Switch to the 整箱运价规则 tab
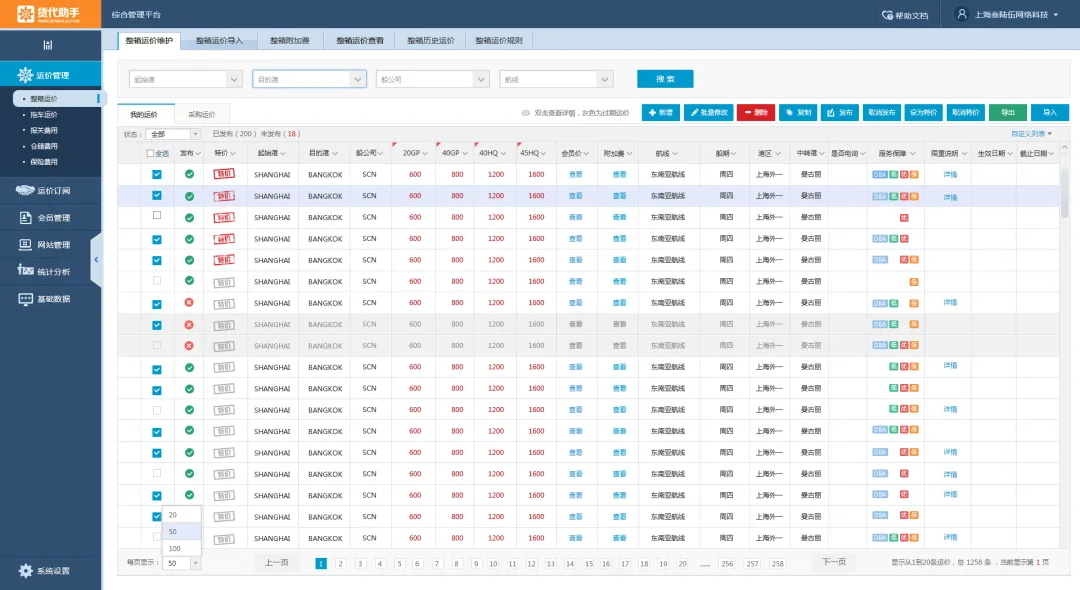 499,41
